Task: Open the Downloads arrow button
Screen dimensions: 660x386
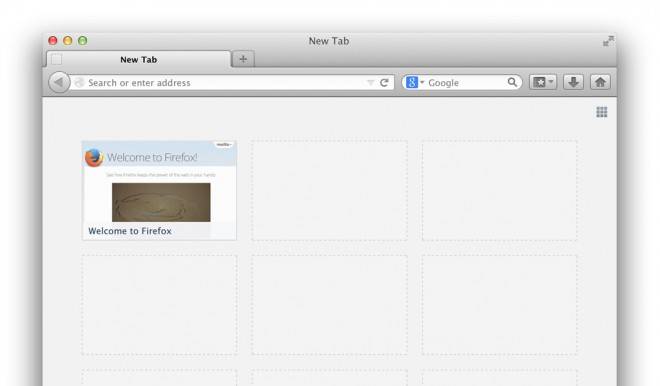Action: (x=573, y=82)
